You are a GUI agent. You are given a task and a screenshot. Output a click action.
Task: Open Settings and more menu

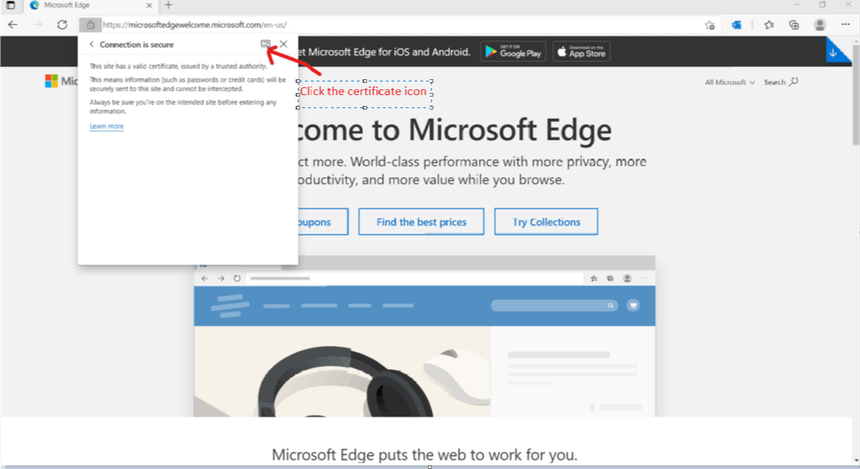tap(845, 25)
